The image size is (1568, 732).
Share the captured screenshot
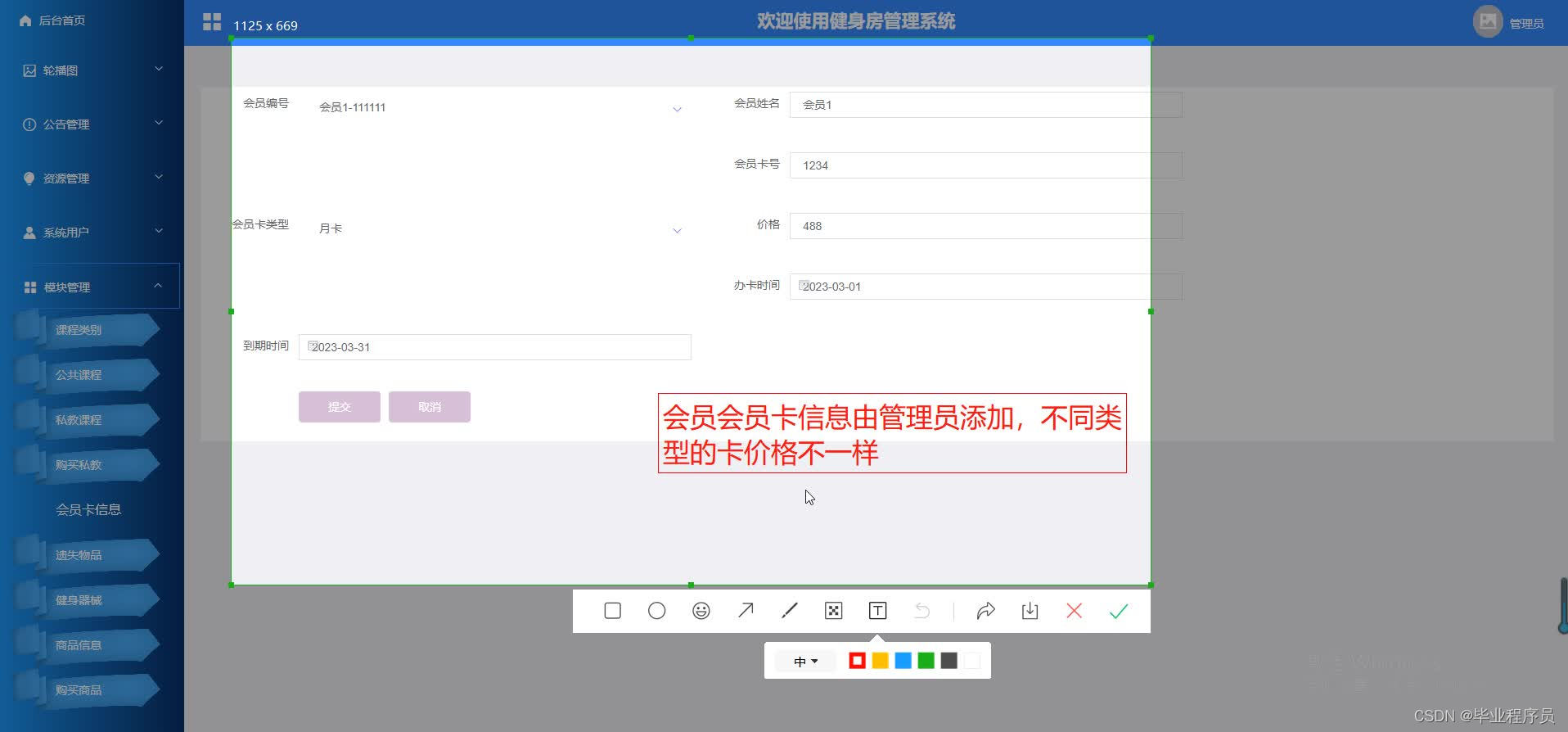pos(985,611)
